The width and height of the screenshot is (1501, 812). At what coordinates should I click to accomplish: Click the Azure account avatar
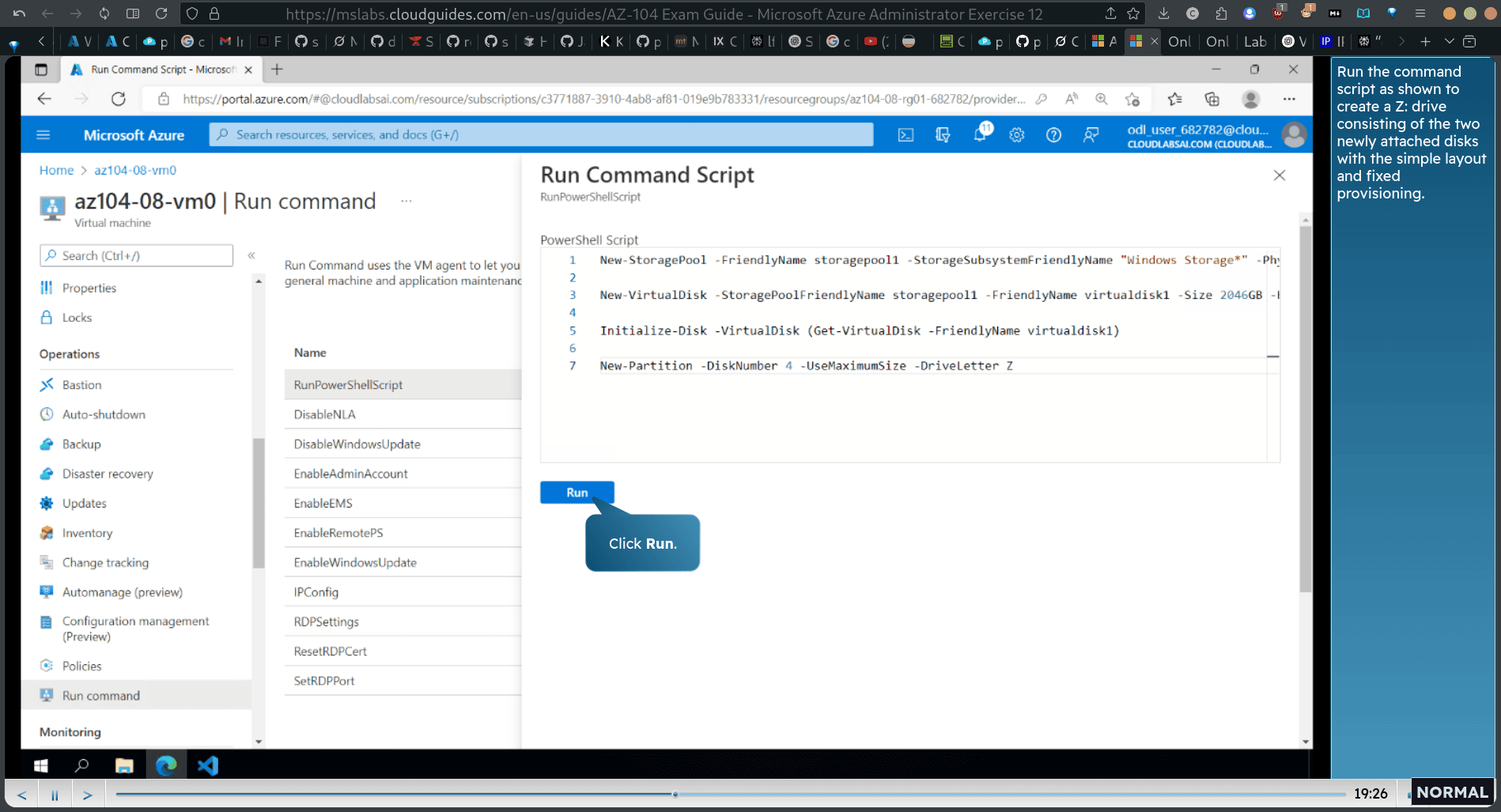[x=1294, y=135]
